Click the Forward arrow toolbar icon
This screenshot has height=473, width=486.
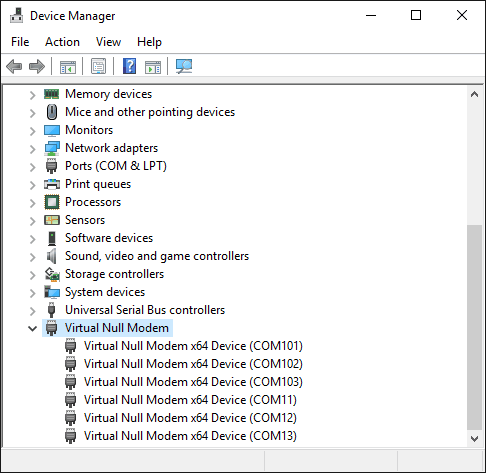click(37, 66)
